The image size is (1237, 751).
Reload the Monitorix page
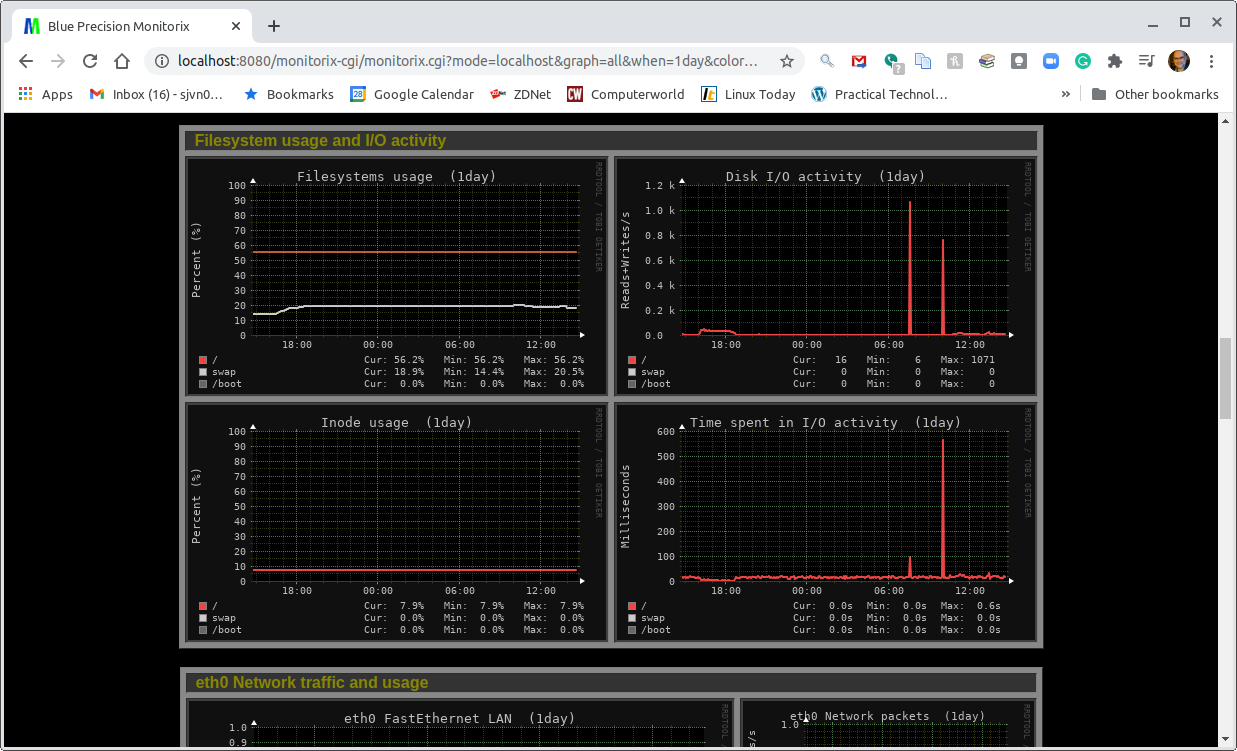pos(90,61)
